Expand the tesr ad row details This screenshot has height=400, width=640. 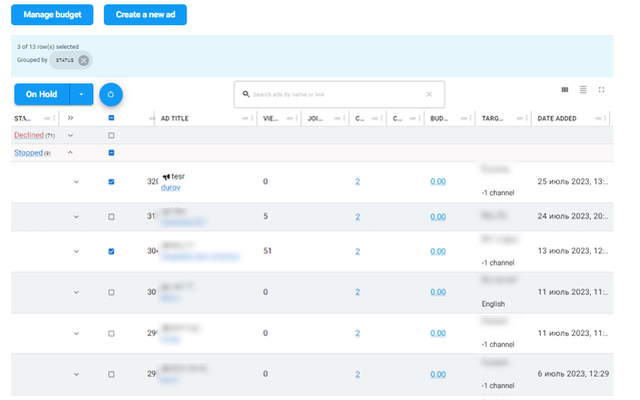[76, 181]
